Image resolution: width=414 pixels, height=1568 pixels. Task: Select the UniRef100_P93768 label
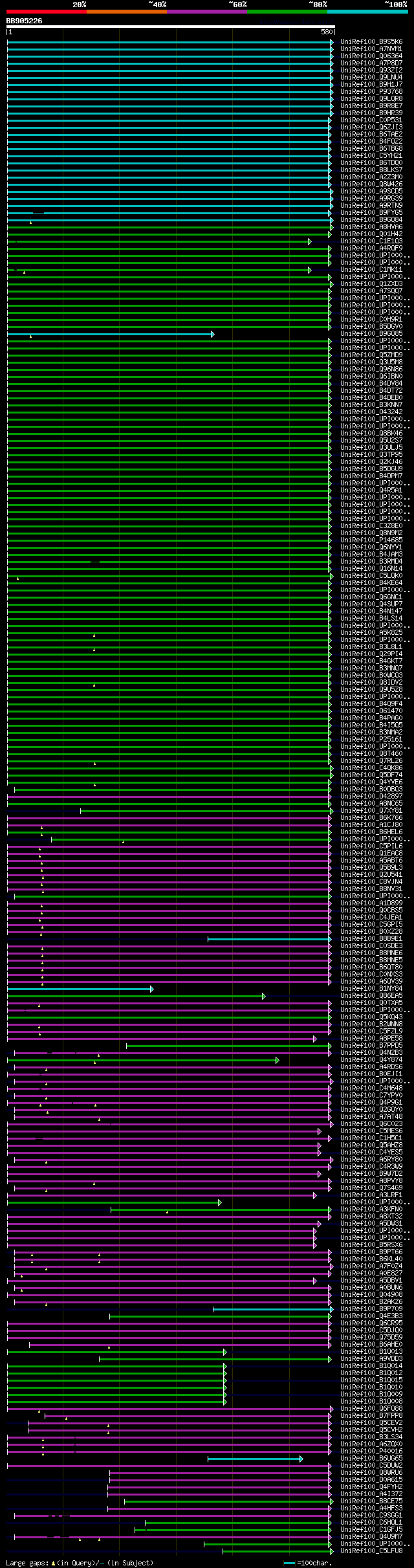click(x=371, y=91)
